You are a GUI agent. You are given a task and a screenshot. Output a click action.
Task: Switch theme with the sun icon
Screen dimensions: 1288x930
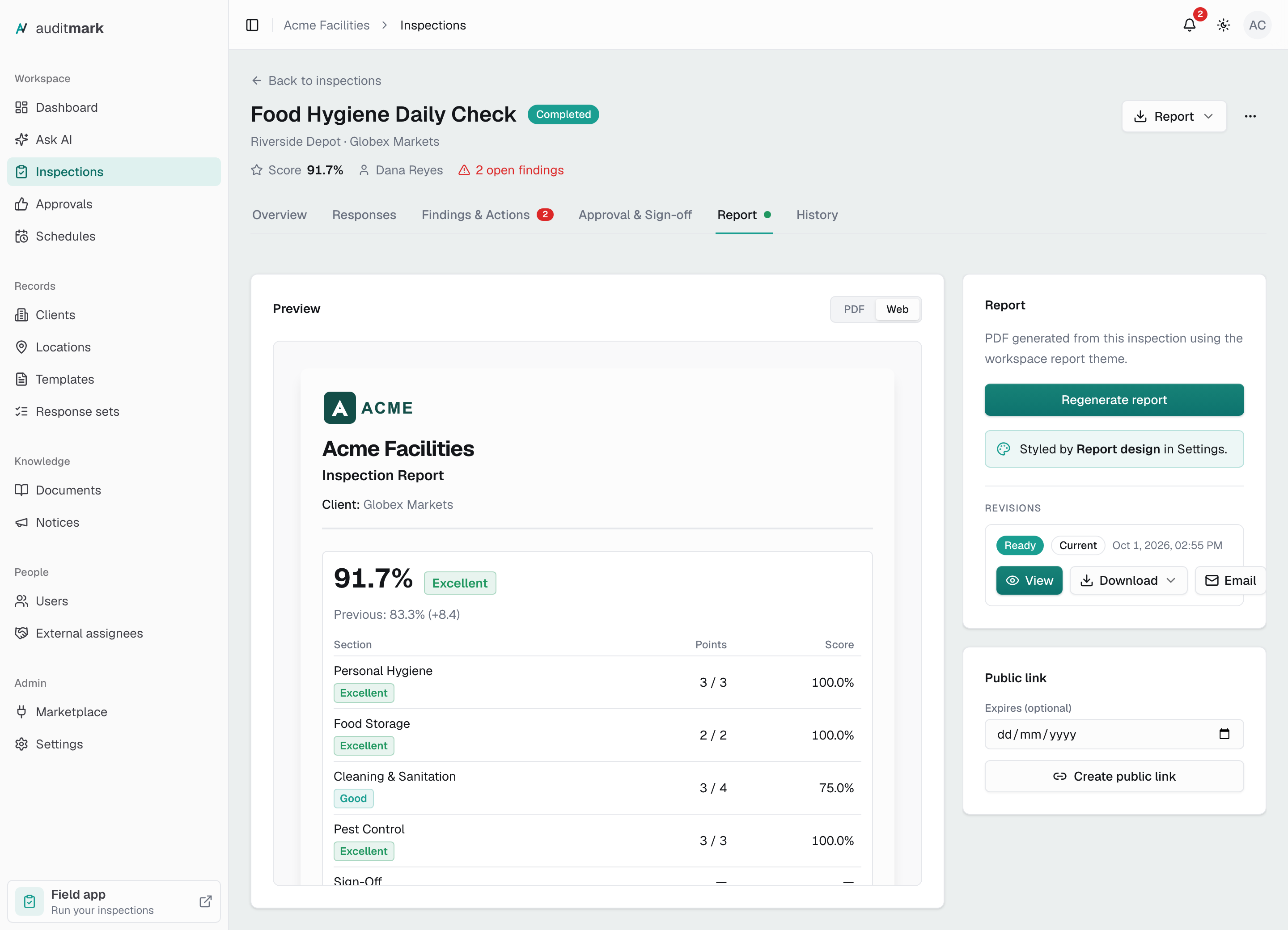pyautogui.click(x=1223, y=25)
